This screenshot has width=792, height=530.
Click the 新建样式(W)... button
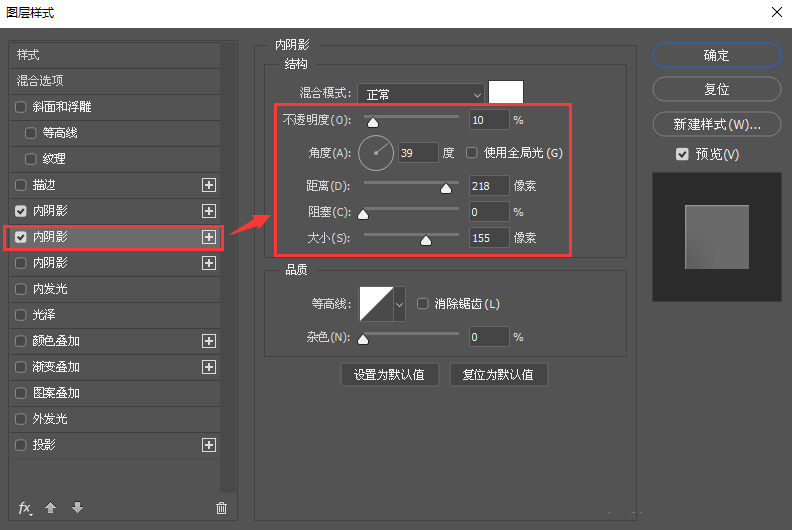717,124
